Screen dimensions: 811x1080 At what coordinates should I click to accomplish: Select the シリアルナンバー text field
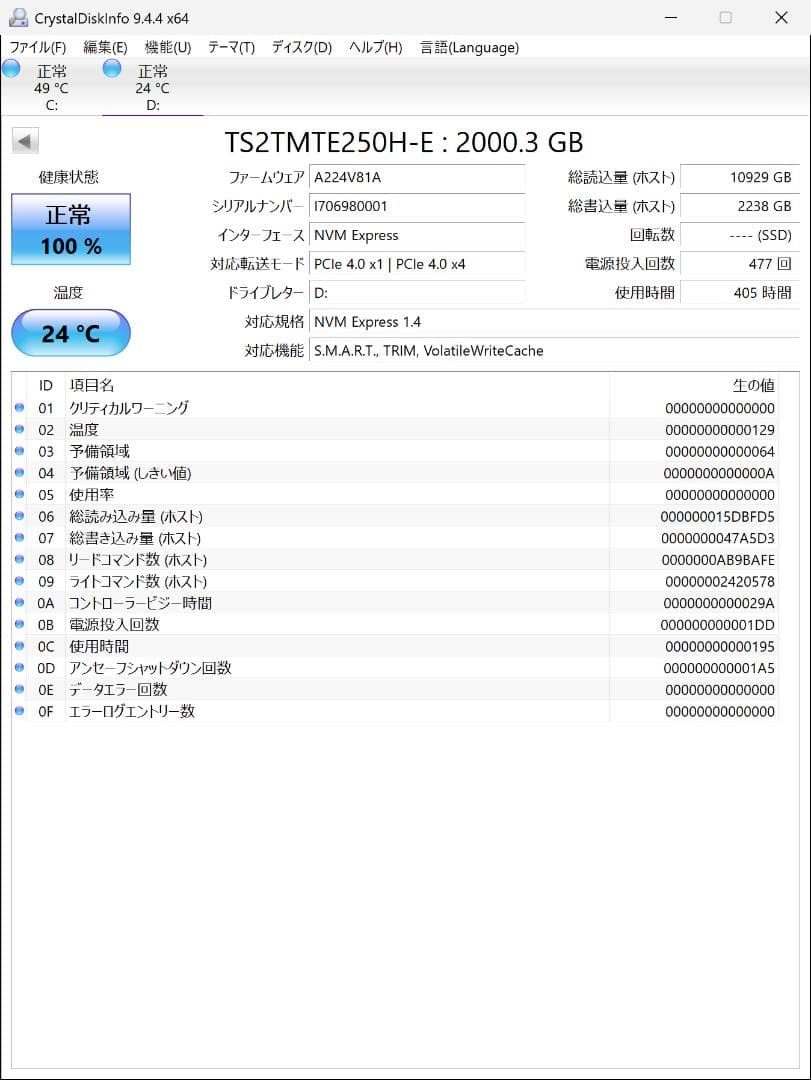[x=420, y=207]
